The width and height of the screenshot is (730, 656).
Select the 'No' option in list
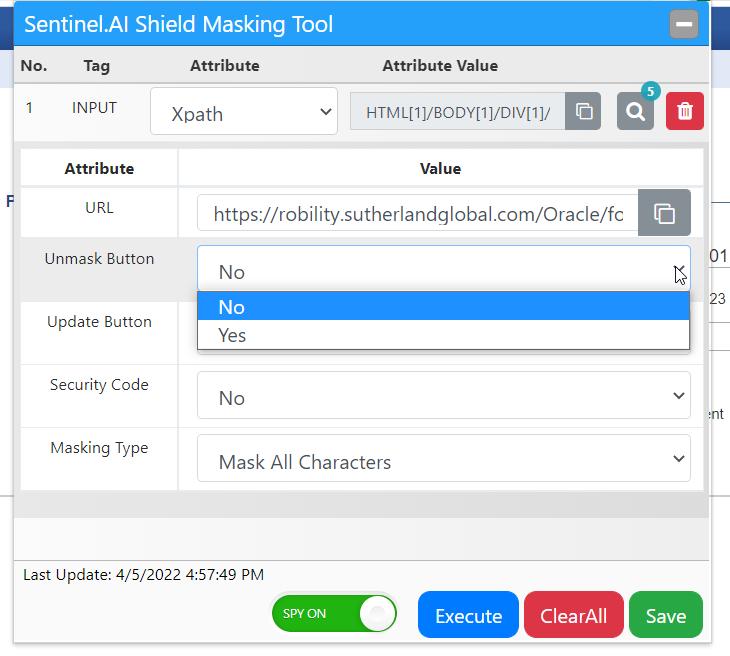(443, 307)
